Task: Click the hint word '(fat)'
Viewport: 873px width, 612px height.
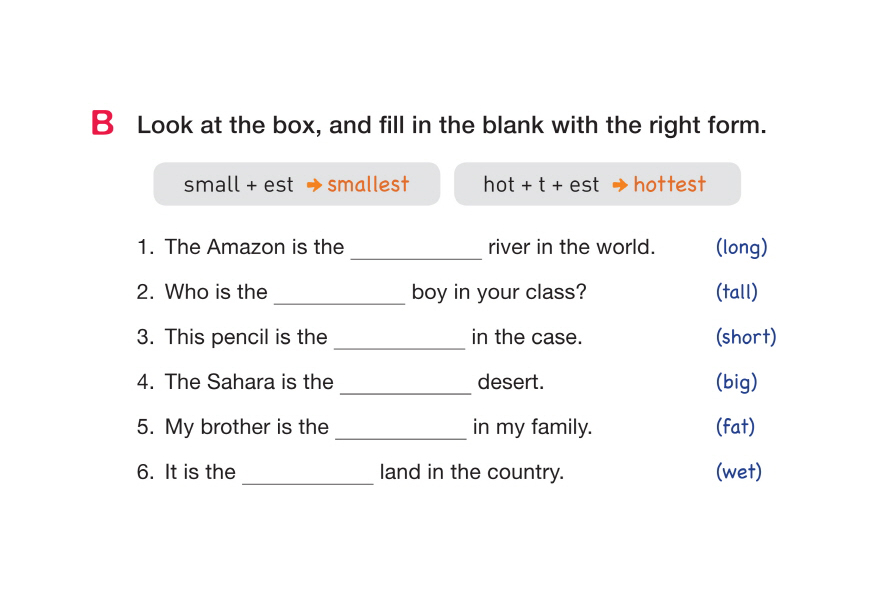Action: tap(735, 427)
